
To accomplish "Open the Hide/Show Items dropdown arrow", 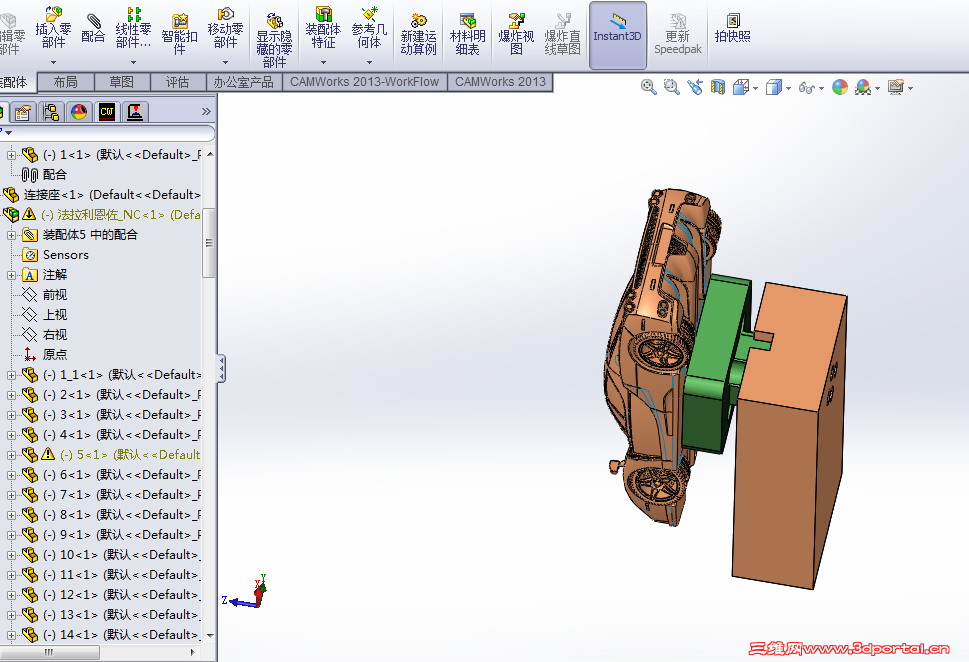I will (x=821, y=88).
